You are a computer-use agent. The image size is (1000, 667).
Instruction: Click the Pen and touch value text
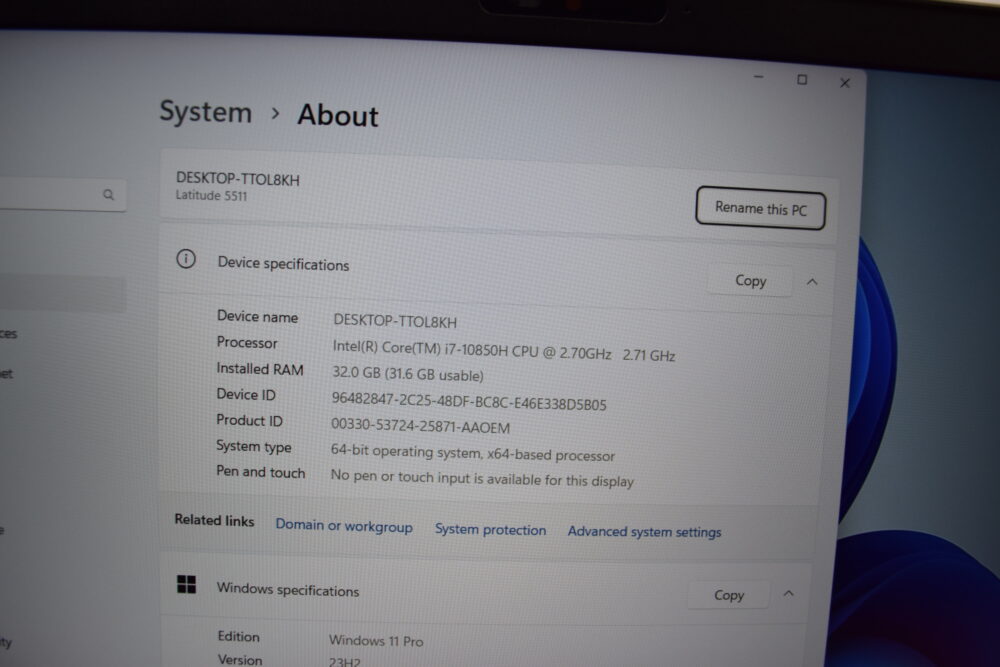pos(482,478)
